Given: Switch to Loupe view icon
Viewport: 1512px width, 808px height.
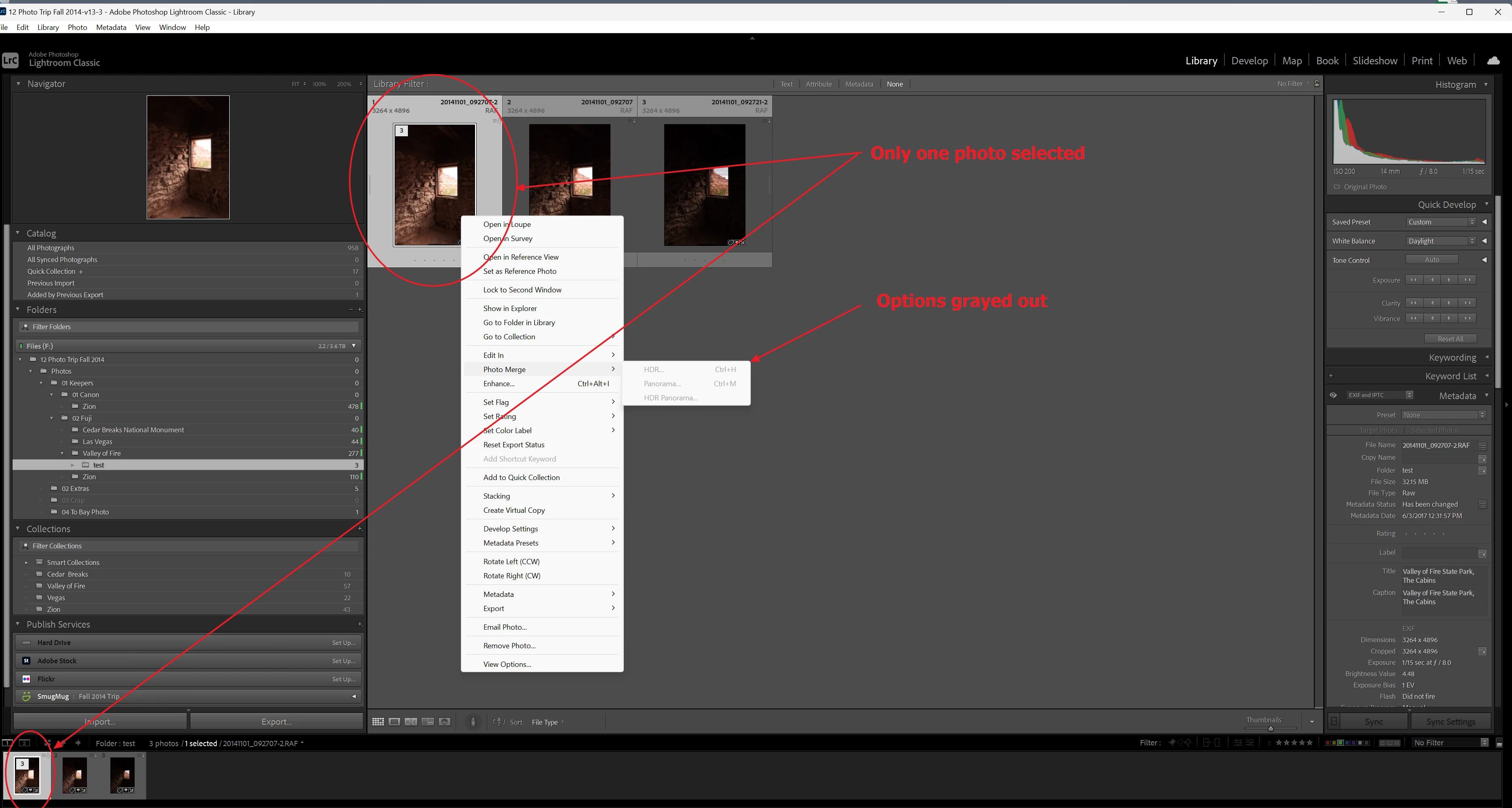Looking at the screenshot, I should [395, 722].
